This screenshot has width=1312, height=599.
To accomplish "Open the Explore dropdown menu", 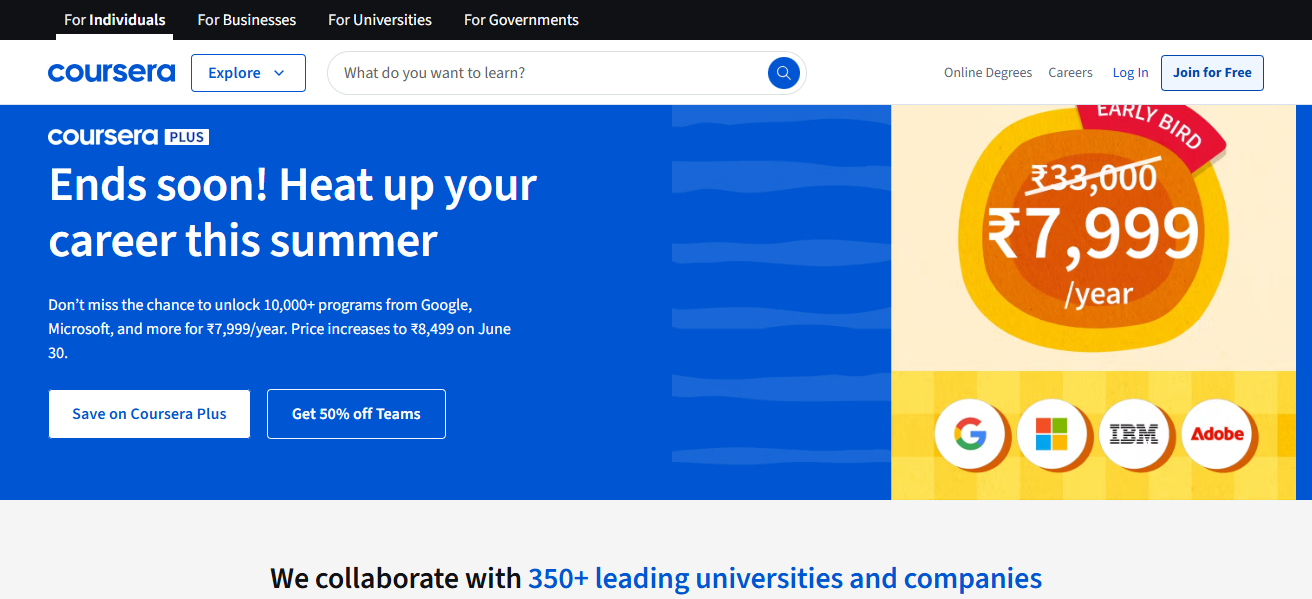I will 248,73.
